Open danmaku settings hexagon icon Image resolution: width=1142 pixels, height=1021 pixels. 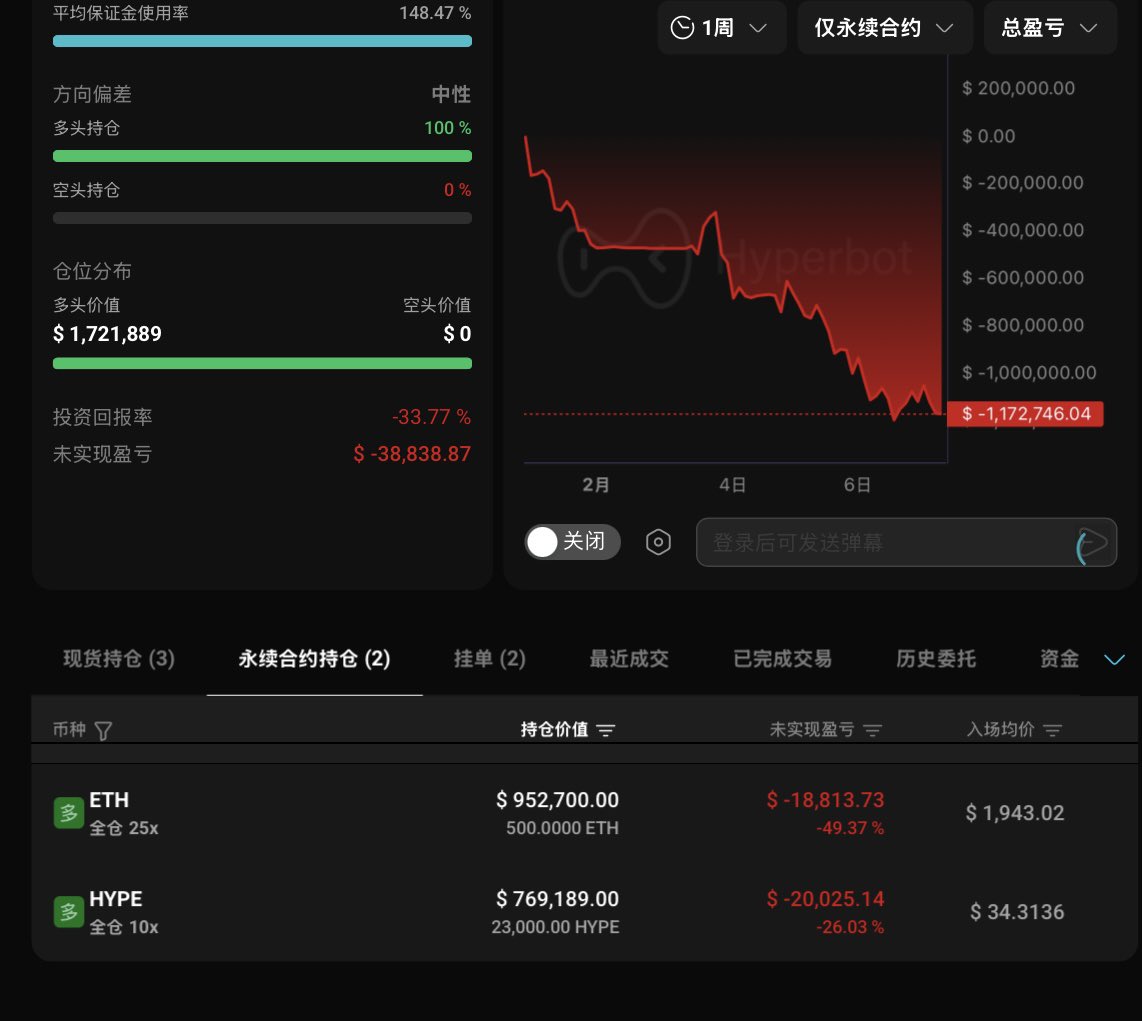click(x=658, y=542)
